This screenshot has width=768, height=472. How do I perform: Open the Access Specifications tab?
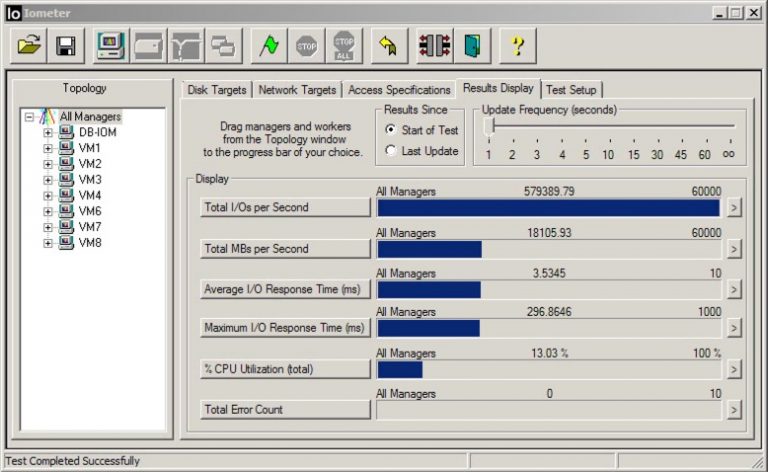click(x=399, y=90)
